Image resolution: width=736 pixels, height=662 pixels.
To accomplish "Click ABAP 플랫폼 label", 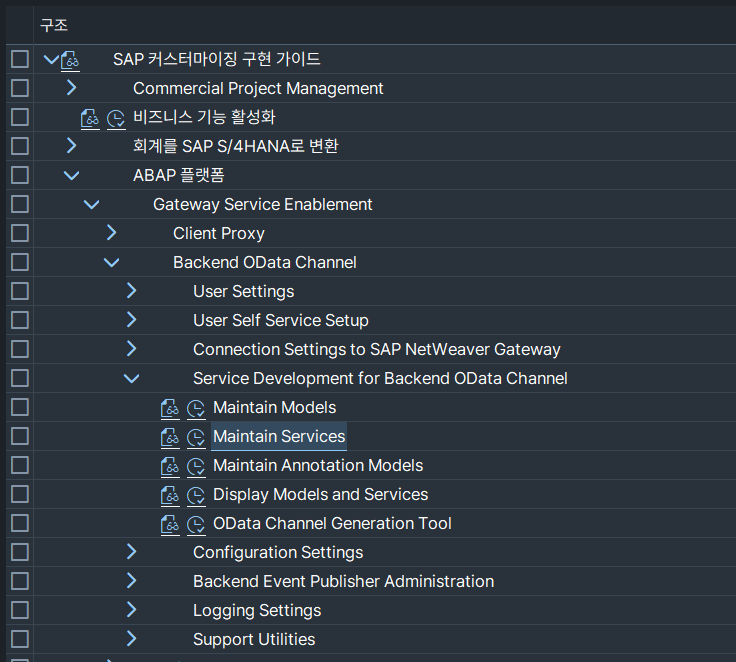I will click(x=179, y=175).
